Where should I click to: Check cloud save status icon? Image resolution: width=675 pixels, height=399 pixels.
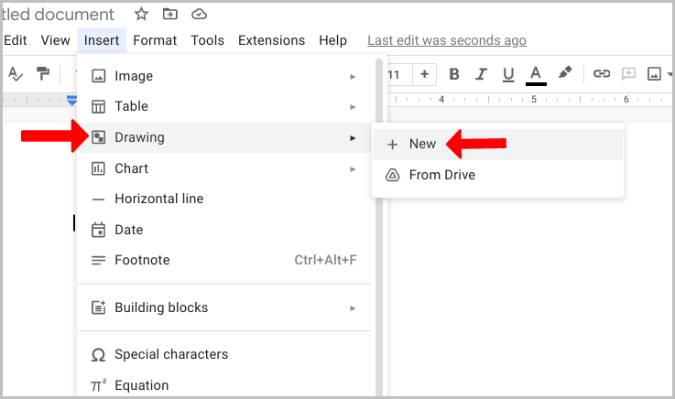click(x=199, y=14)
